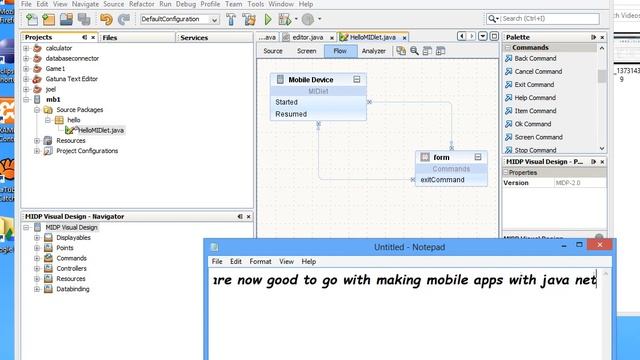Run the project with green play icon

pos(268,19)
